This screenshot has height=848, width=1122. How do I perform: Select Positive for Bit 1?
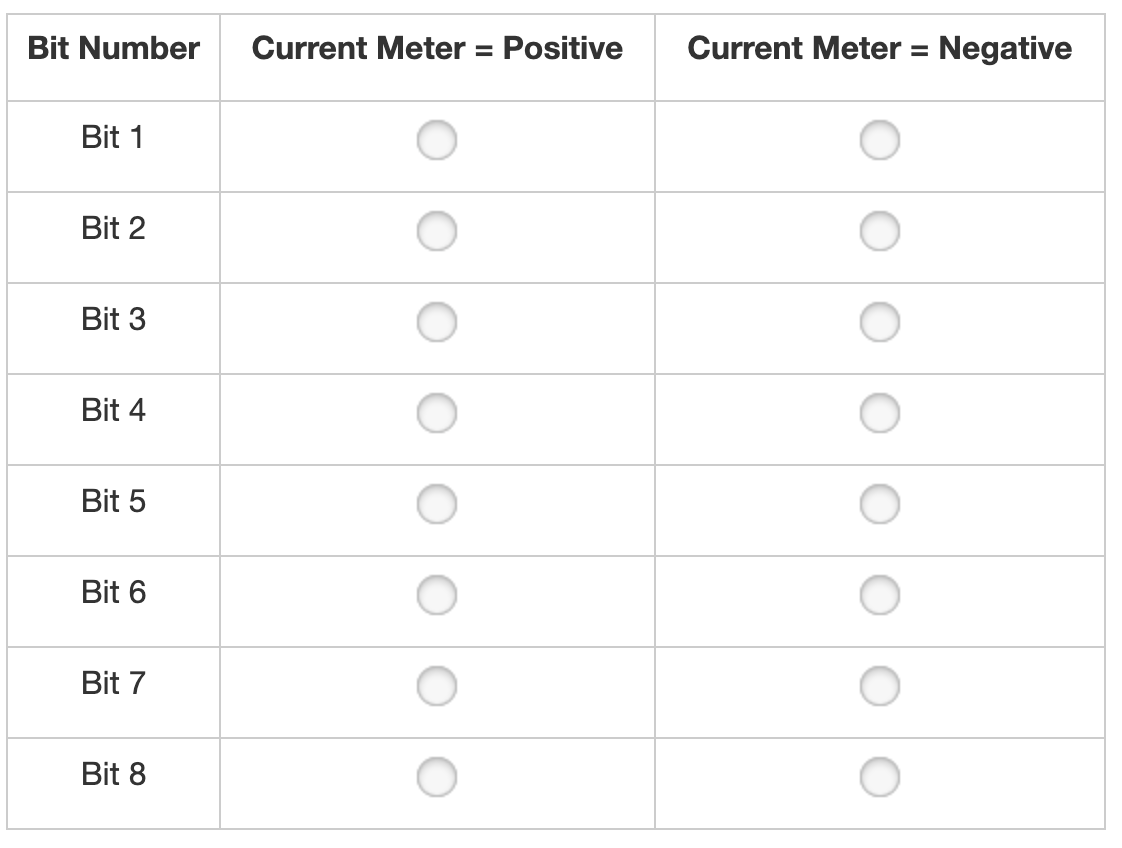point(437,141)
